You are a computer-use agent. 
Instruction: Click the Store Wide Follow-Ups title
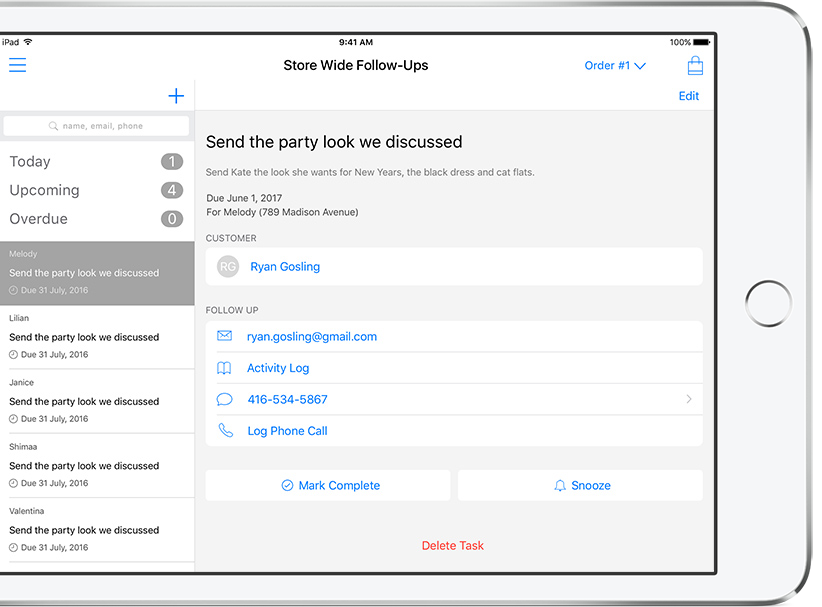click(356, 66)
